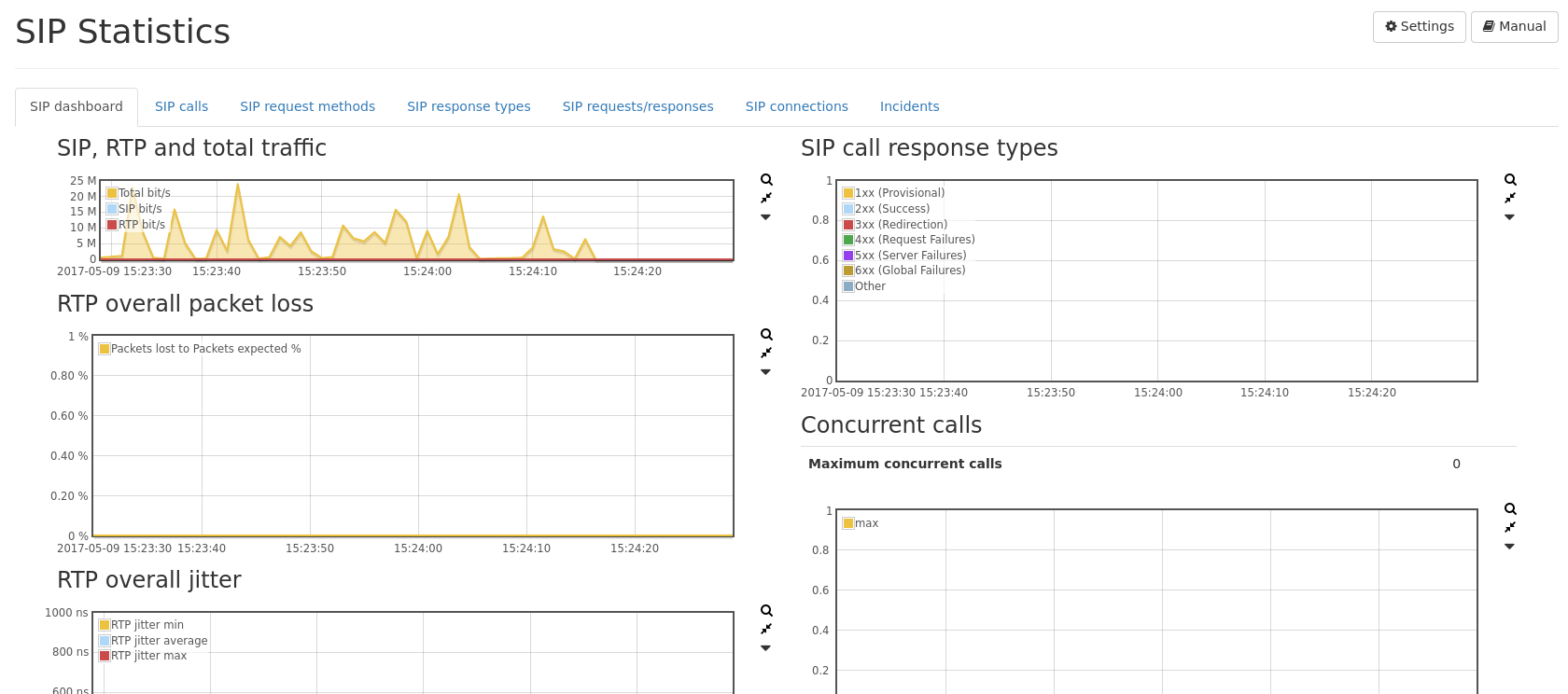Zoom magnifier for SIP call response chart
Screen dimensions: 1568x694
(1510, 180)
